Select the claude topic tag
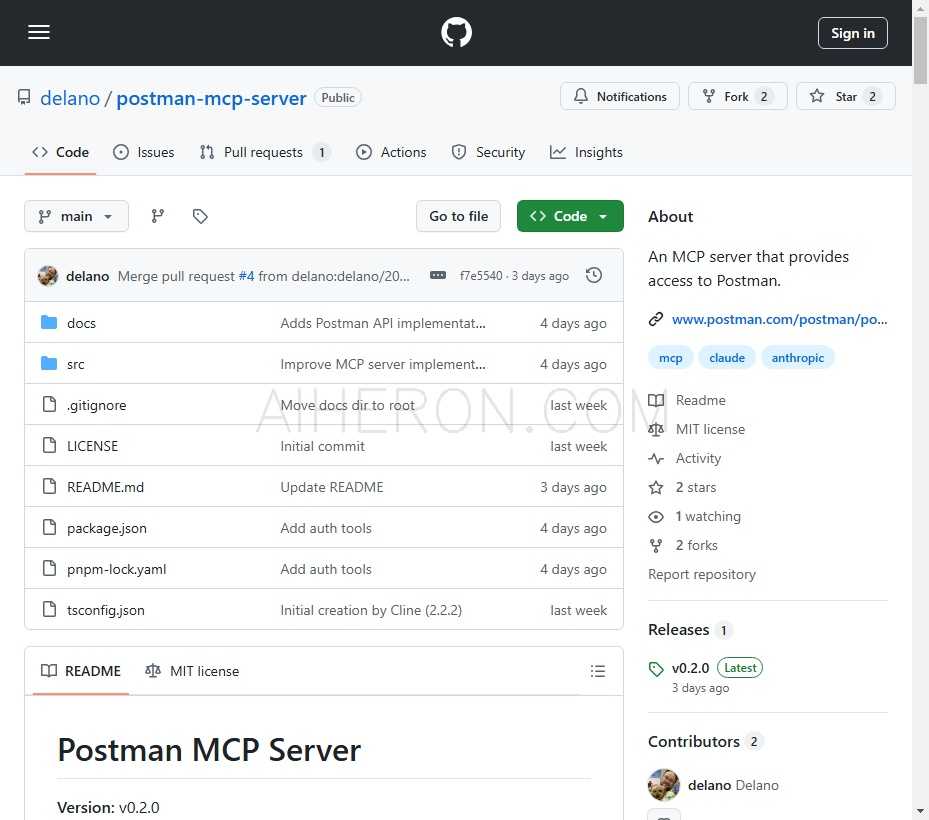Image resolution: width=929 pixels, height=820 pixels. 727,357
